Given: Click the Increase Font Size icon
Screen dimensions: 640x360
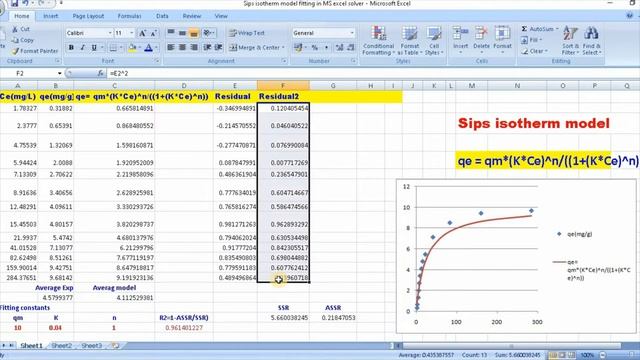Looking at the screenshot, I should coord(142,33).
